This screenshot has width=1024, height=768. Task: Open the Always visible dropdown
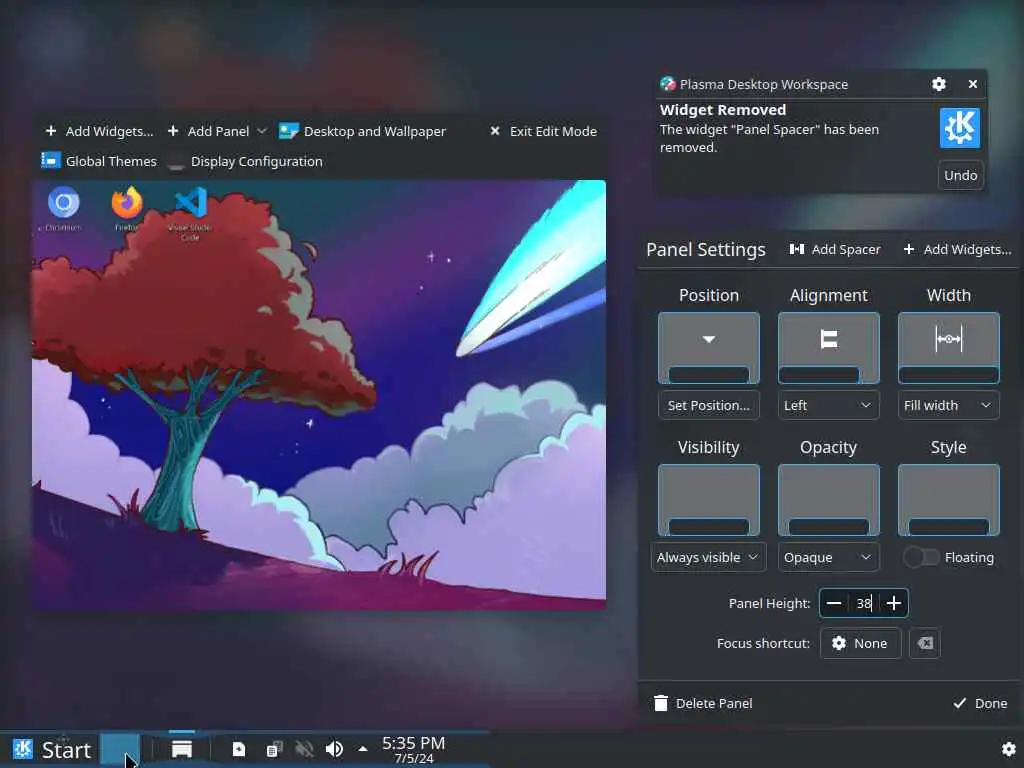click(709, 557)
